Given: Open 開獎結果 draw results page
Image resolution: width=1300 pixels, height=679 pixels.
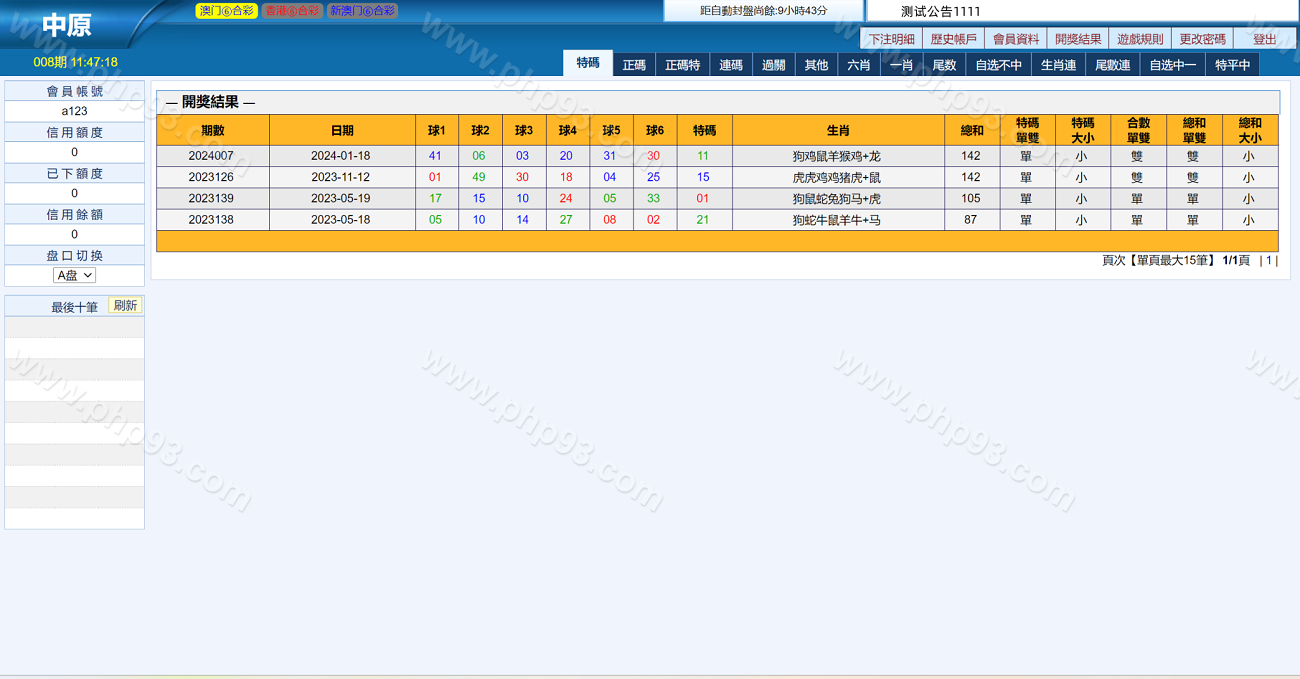Looking at the screenshot, I should [1078, 39].
